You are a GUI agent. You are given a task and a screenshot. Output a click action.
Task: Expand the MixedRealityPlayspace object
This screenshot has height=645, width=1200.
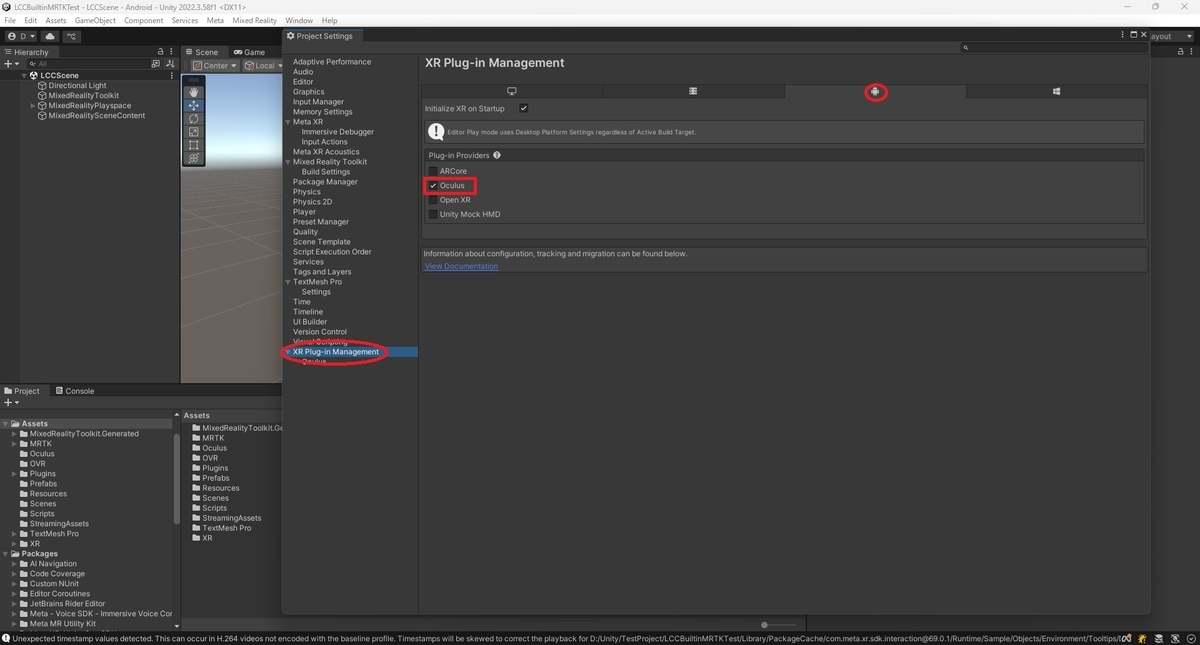pyautogui.click(x=33, y=106)
